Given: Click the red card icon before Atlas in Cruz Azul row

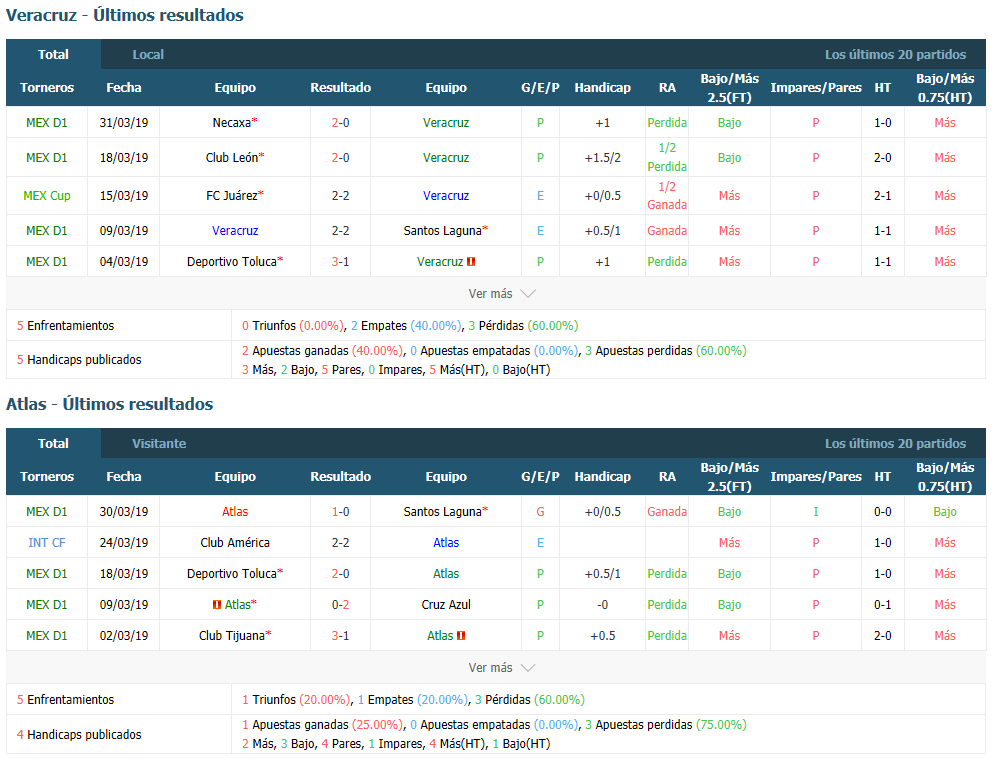Looking at the screenshot, I should [217, 605].
